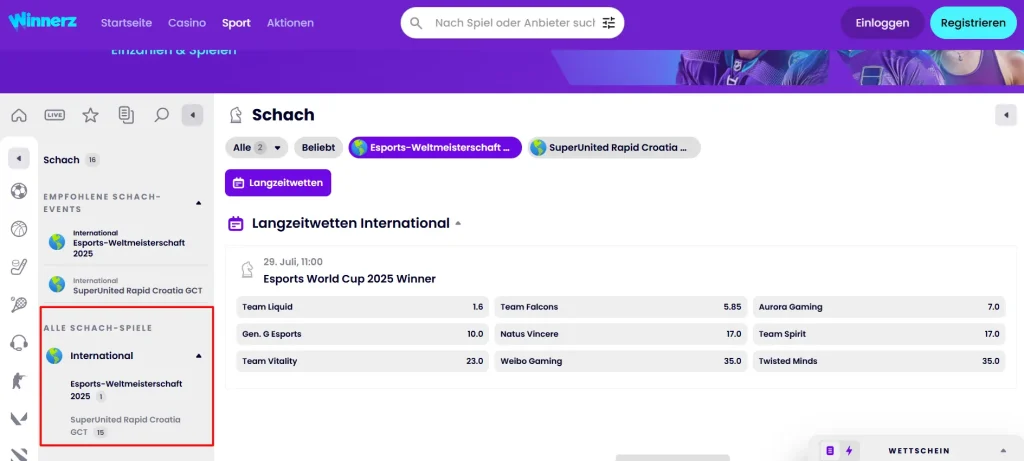Click the knight icon beside event date
The height and width of the screenshot is (461, 1024).
247,270
